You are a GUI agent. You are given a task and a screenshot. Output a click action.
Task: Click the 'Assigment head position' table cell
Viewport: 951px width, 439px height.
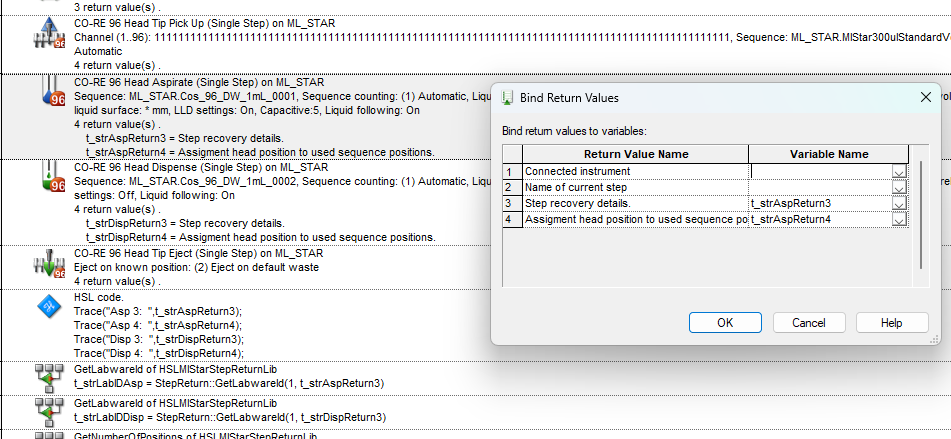click(x=636, y=220)
